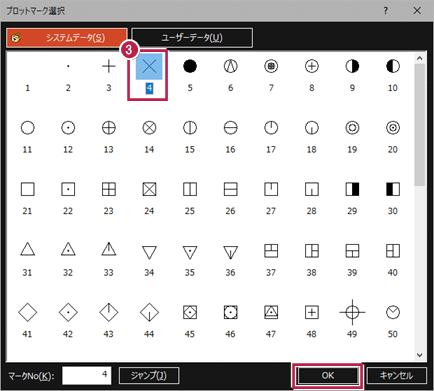
Task: Choose the upward triangle mark 31
Action: click(x=27, y=249)
